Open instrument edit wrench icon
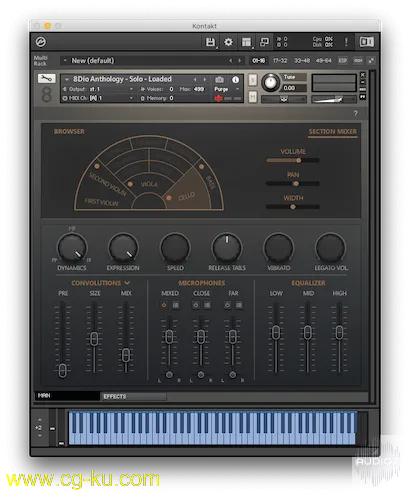 pos(46,78)
